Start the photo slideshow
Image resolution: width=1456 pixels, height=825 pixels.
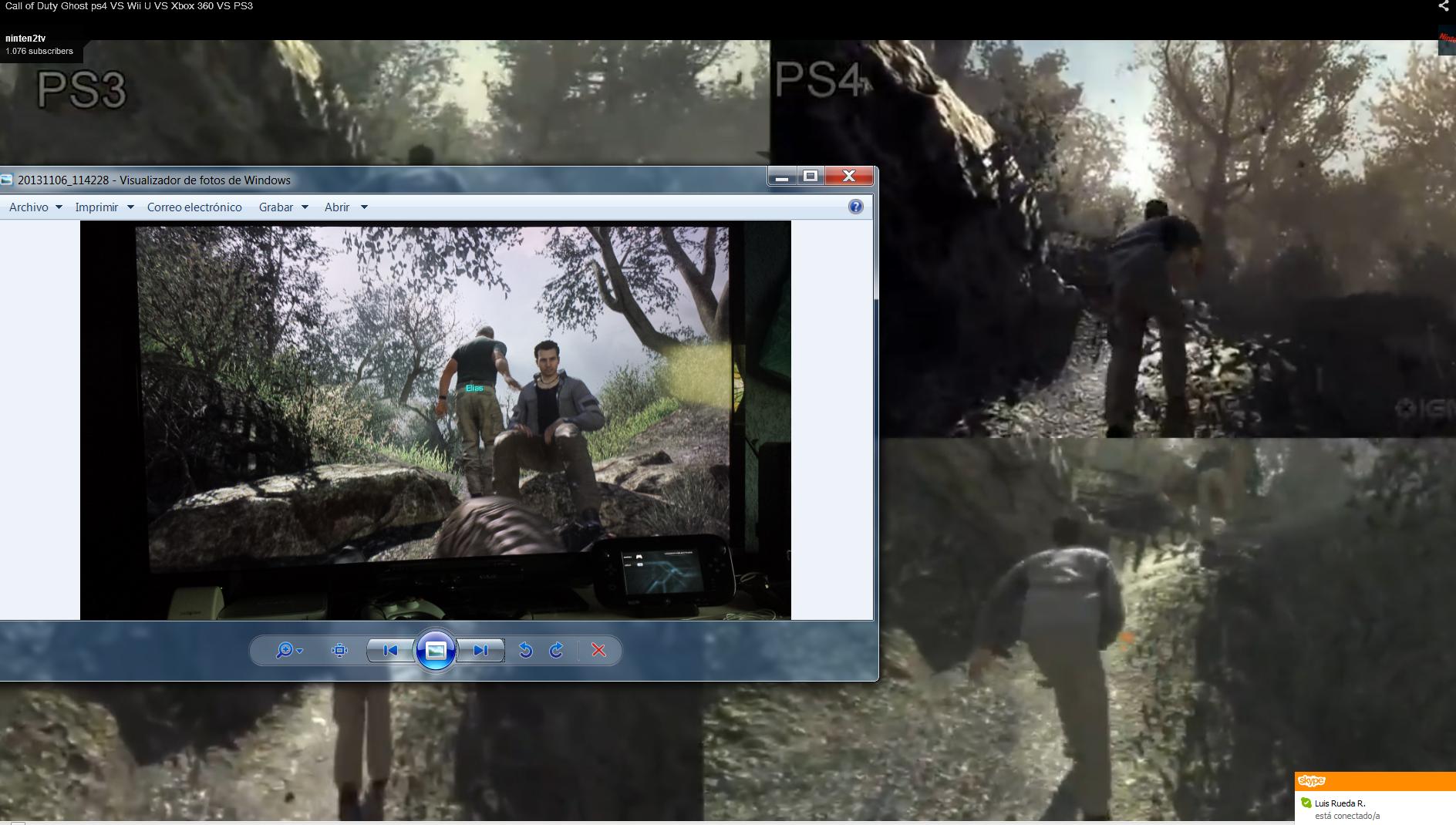[435, 651]
